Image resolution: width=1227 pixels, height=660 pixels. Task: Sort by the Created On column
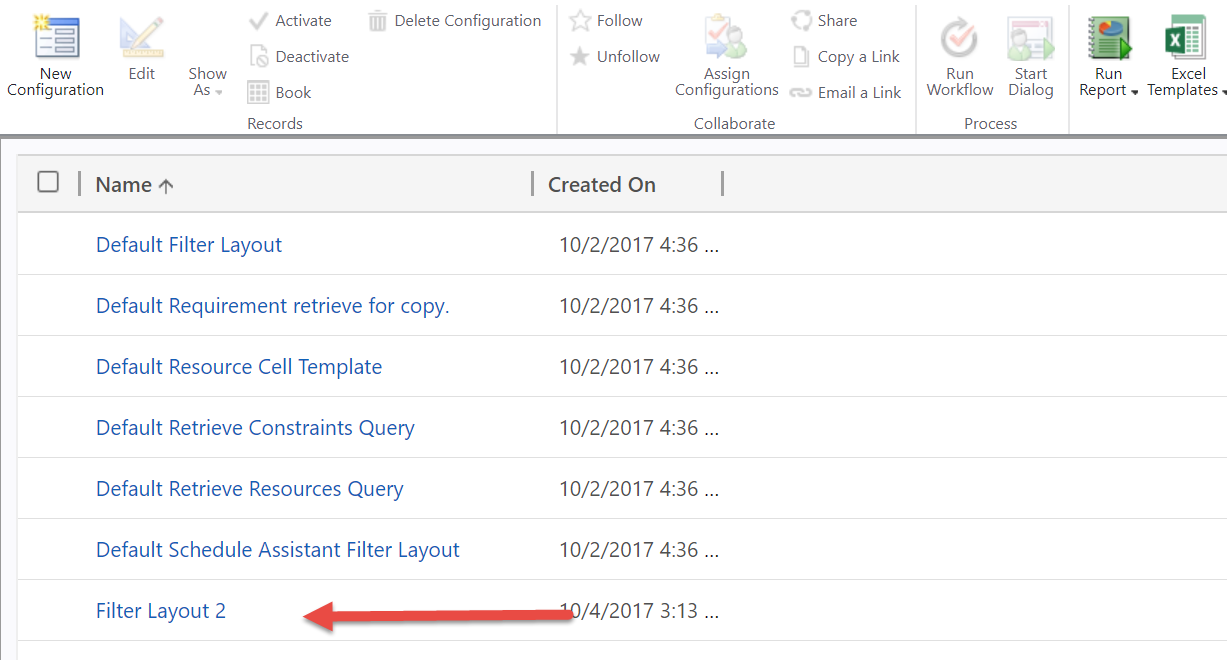(602, 185)
